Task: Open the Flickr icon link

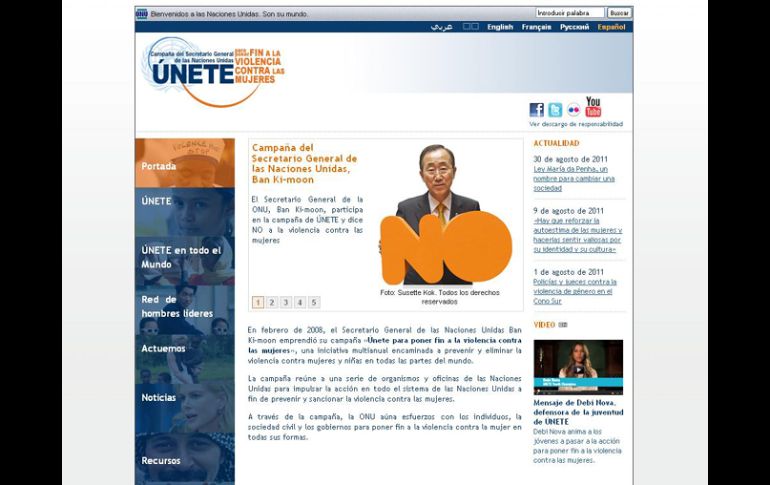Action: 573,110
